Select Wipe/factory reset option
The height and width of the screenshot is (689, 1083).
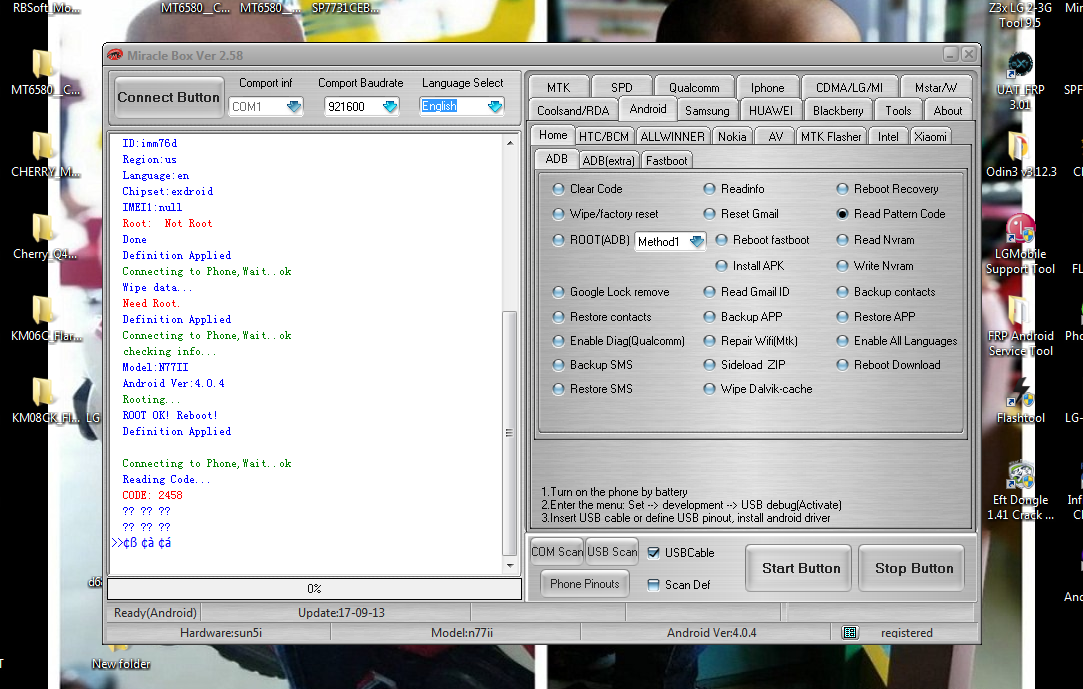pyautogui.click(x=558, y=214)
